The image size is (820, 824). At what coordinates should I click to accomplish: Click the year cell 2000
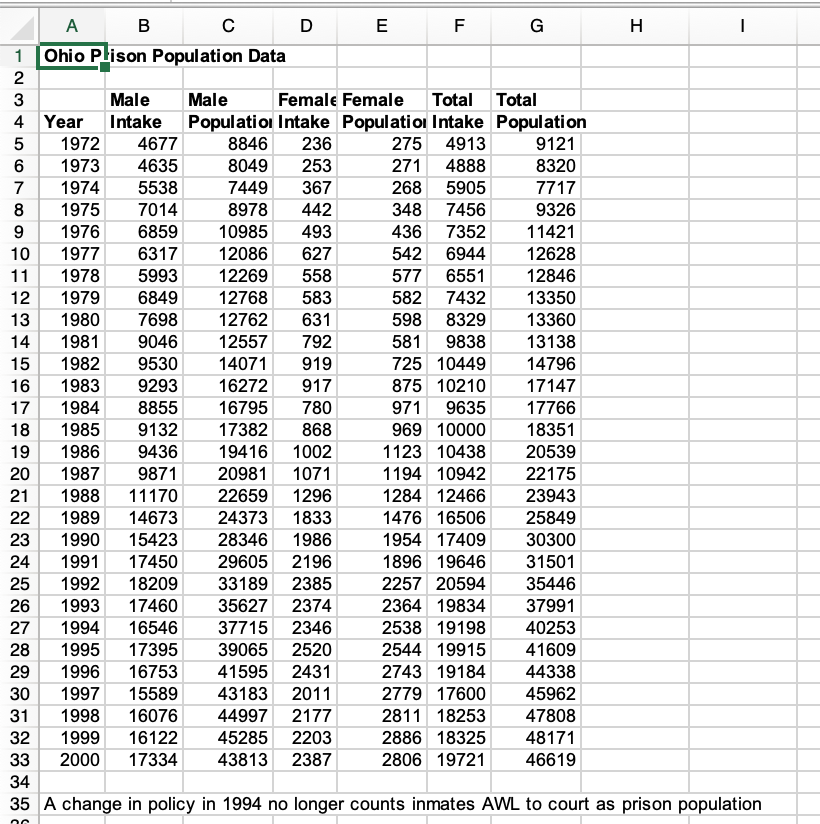(x=72, y=760)
